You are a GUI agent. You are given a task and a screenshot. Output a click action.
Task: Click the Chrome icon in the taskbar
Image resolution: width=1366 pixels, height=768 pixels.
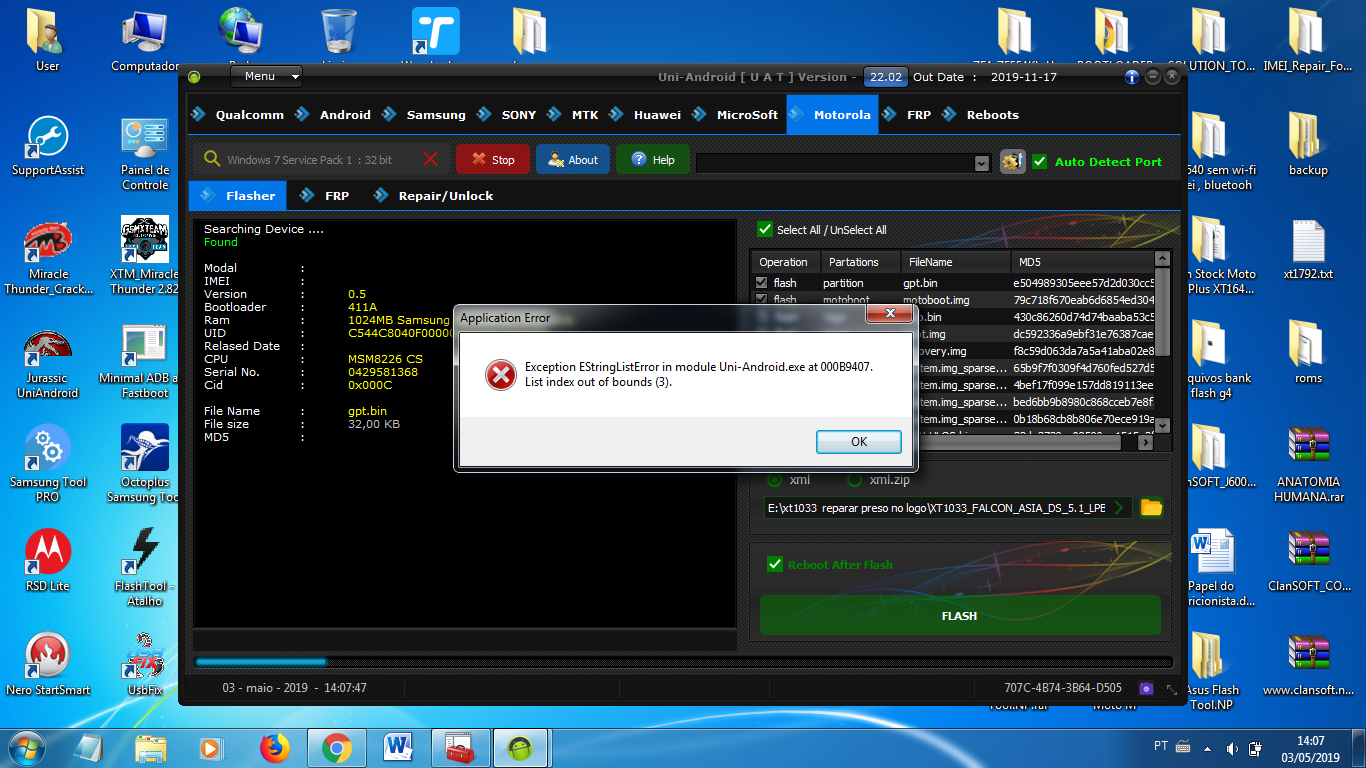tap(336, 747)
